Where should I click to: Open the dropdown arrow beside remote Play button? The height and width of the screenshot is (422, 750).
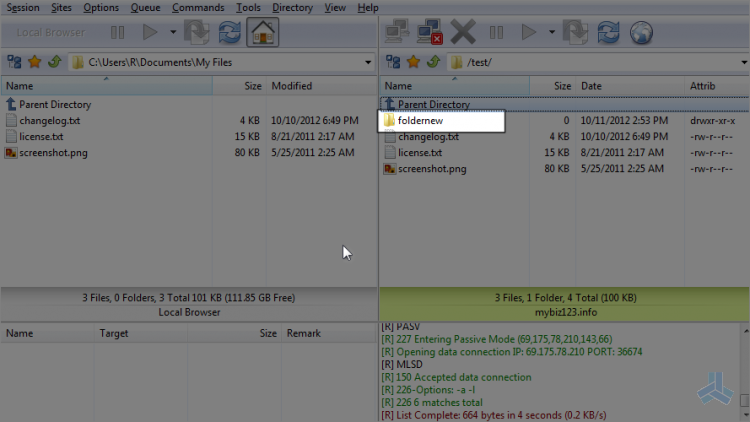click(x=551, y=32)
